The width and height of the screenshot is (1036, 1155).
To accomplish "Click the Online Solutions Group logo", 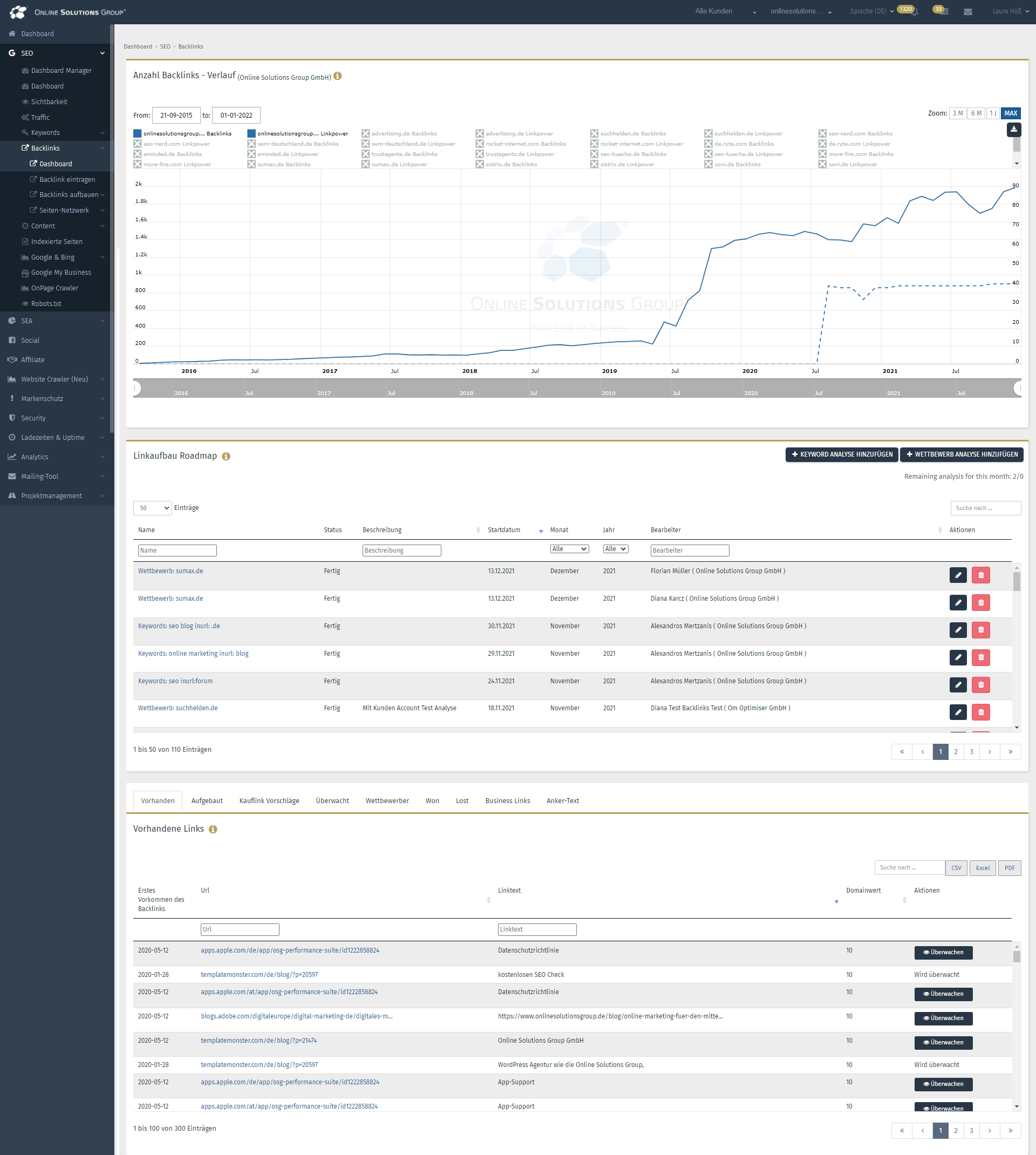I will pyautogui.click(x=67, y=11).
